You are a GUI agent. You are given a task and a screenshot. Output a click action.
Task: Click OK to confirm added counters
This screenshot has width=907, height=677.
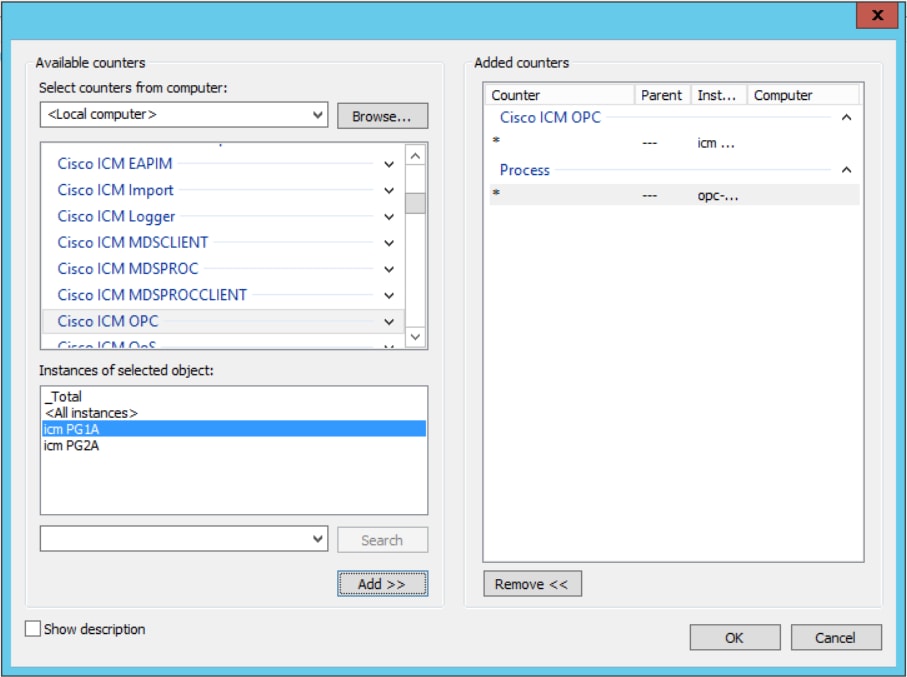(735, 638)
